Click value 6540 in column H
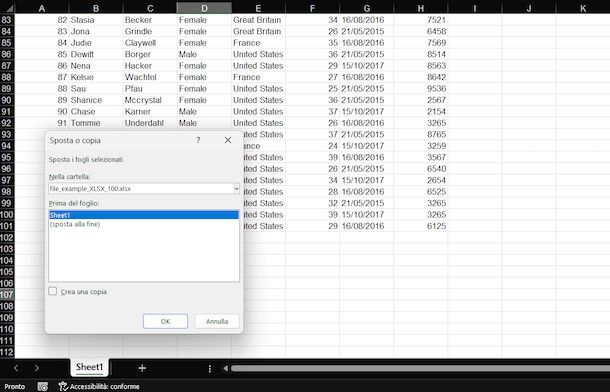 pyautogui.click(x=421, y=169)
